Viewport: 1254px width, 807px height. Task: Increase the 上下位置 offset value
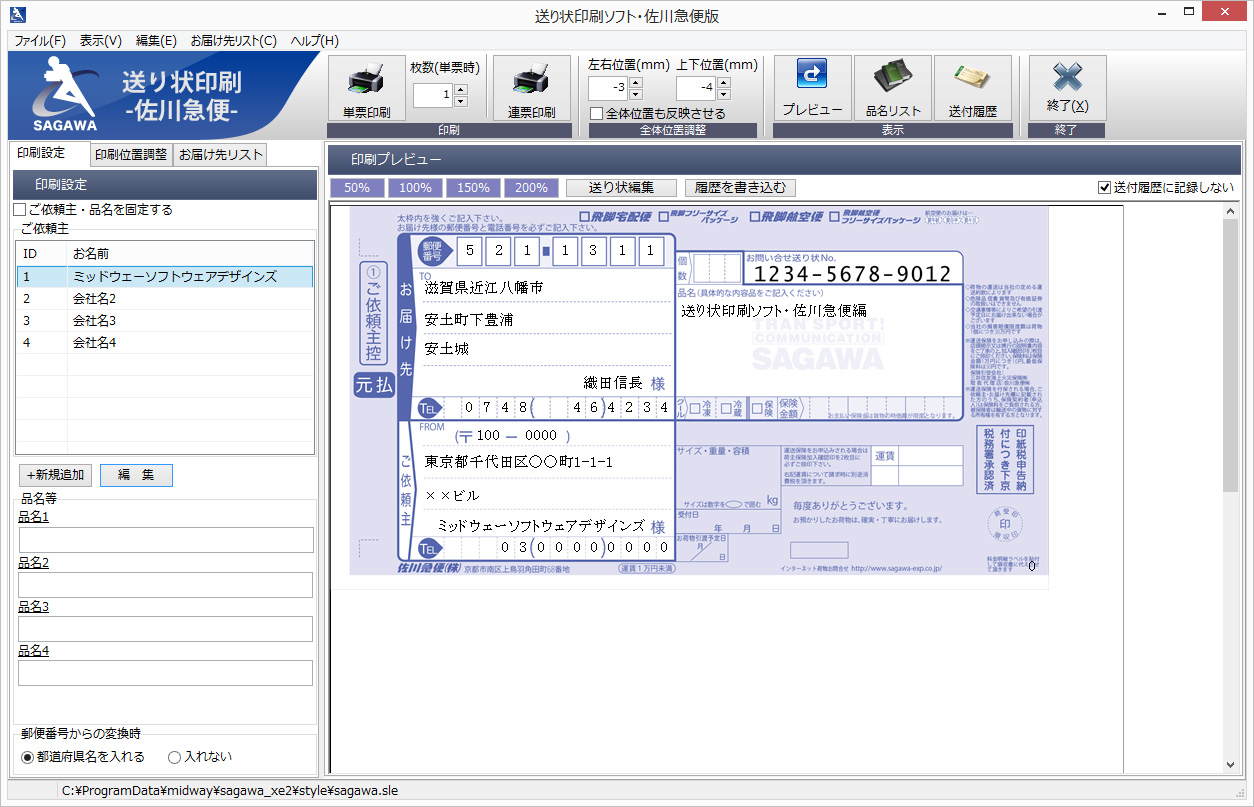pos(724,81)
